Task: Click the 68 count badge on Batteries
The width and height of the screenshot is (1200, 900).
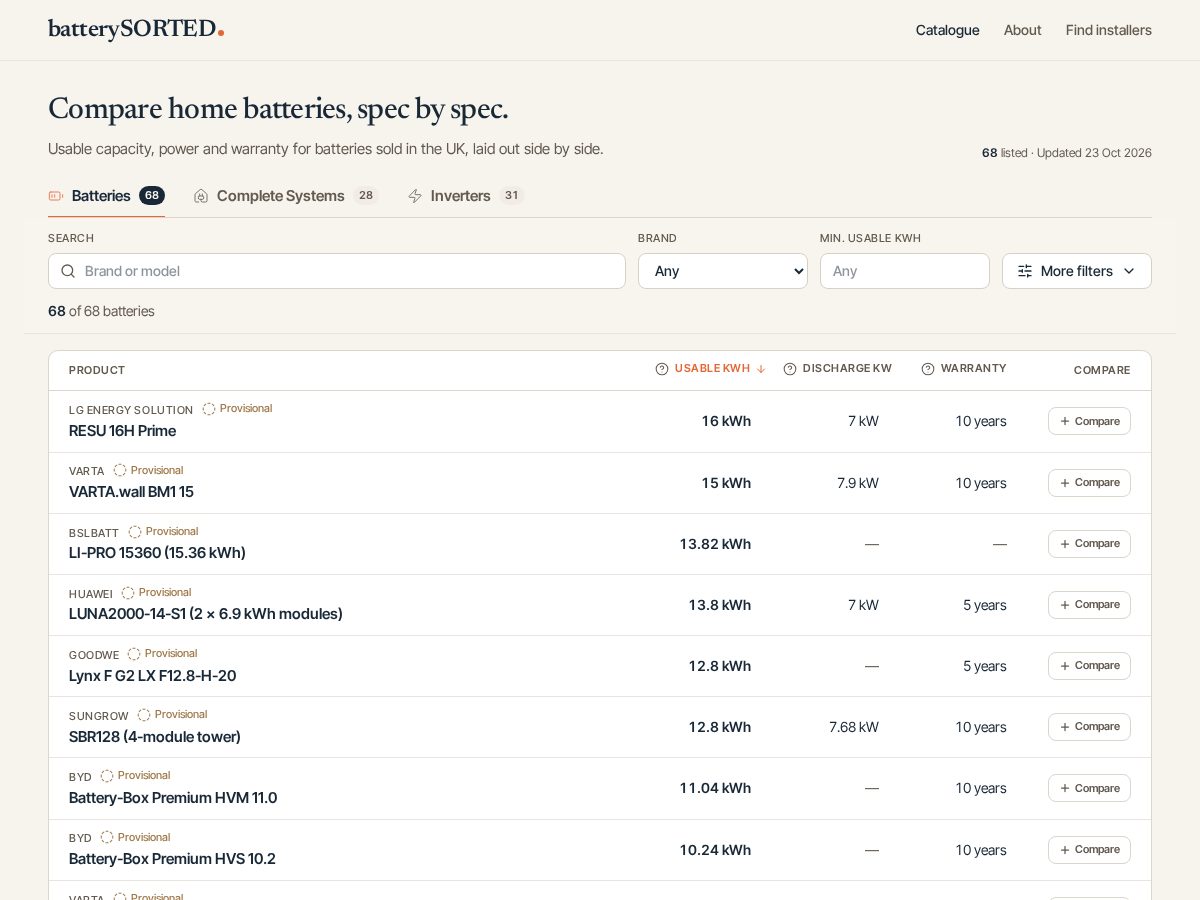Action: pyautogui.click(x=152, y=196)
